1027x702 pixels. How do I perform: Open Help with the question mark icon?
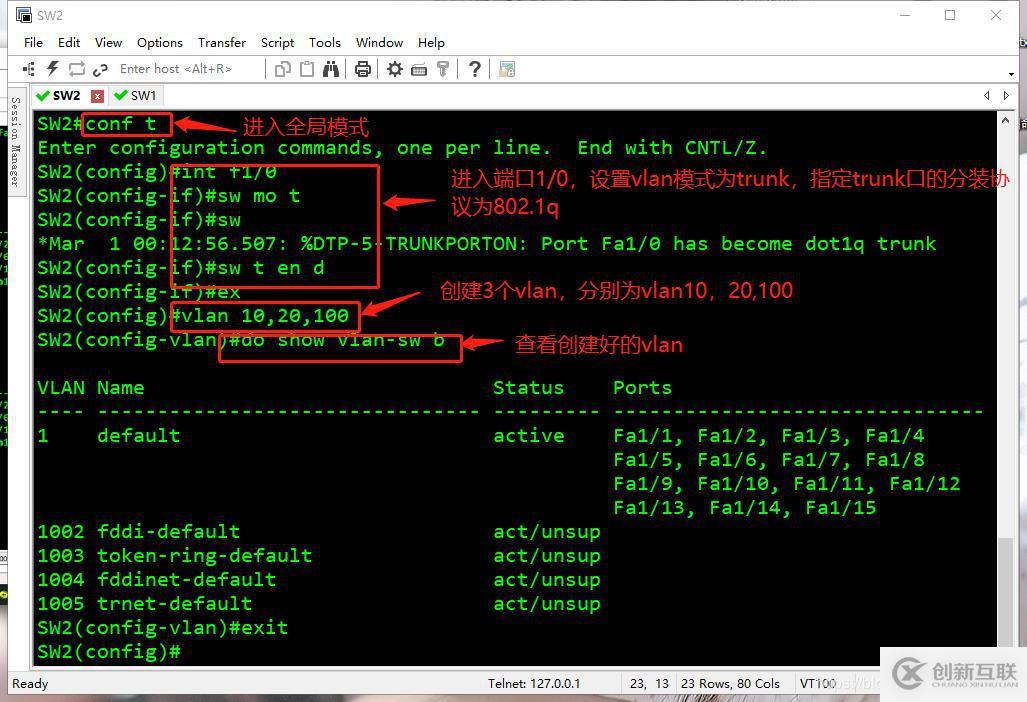coord(475,69)
